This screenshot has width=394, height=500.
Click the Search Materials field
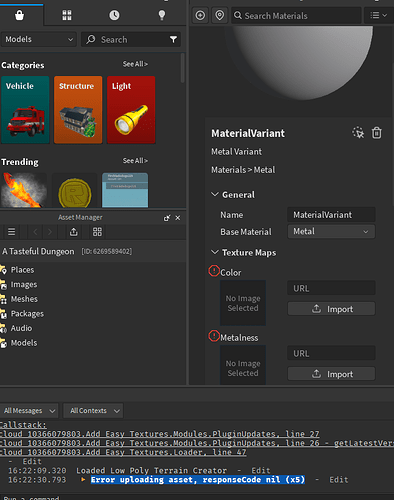(x=296, y=15)
